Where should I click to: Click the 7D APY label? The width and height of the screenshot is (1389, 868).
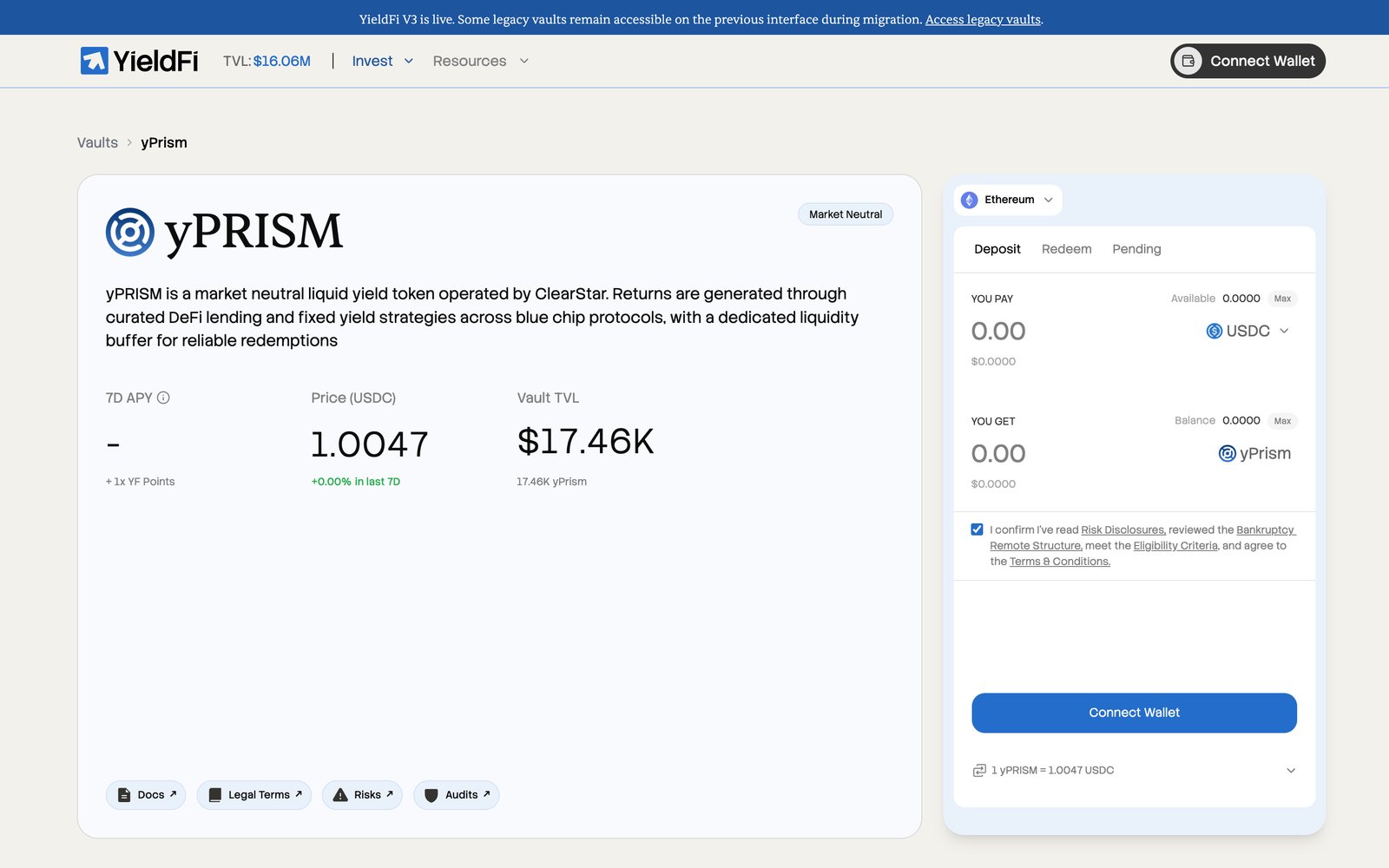point(128,398)
